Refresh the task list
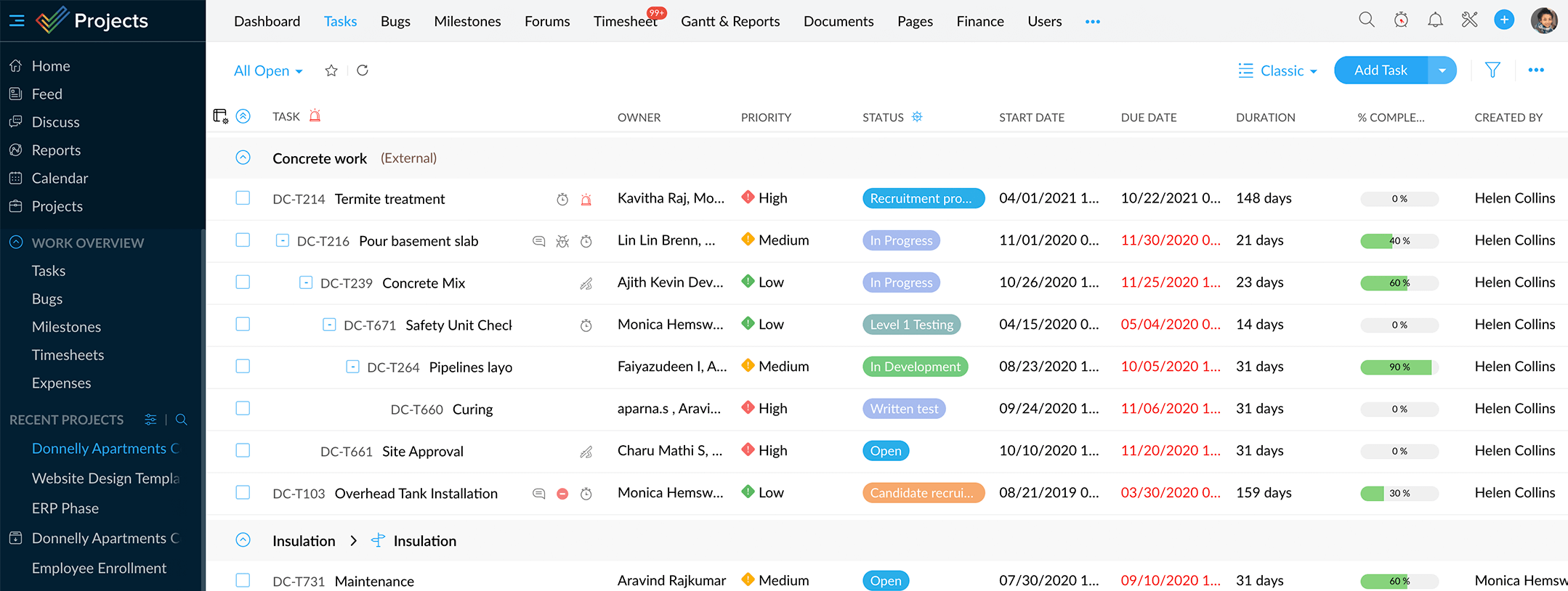This screenshot has width=1568, height=591. [363, 70]
